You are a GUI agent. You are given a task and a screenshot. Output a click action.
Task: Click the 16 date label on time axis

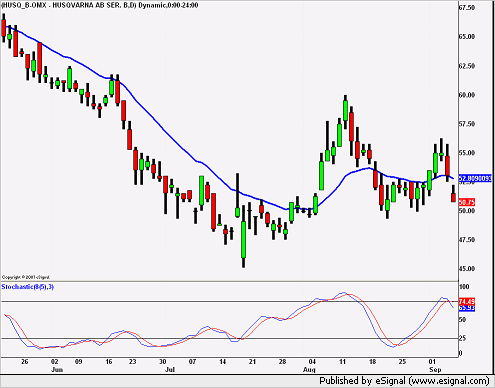pos(109,362)
